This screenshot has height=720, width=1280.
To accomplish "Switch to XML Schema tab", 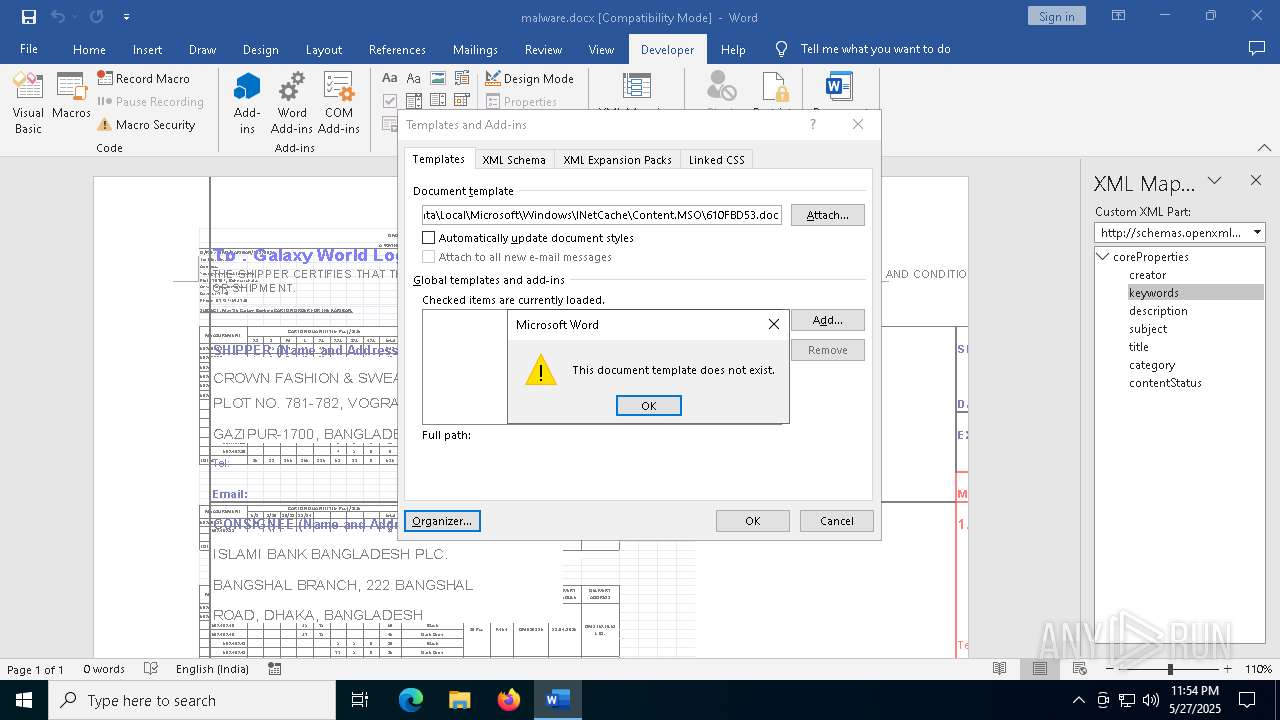I will pos(514,160).
